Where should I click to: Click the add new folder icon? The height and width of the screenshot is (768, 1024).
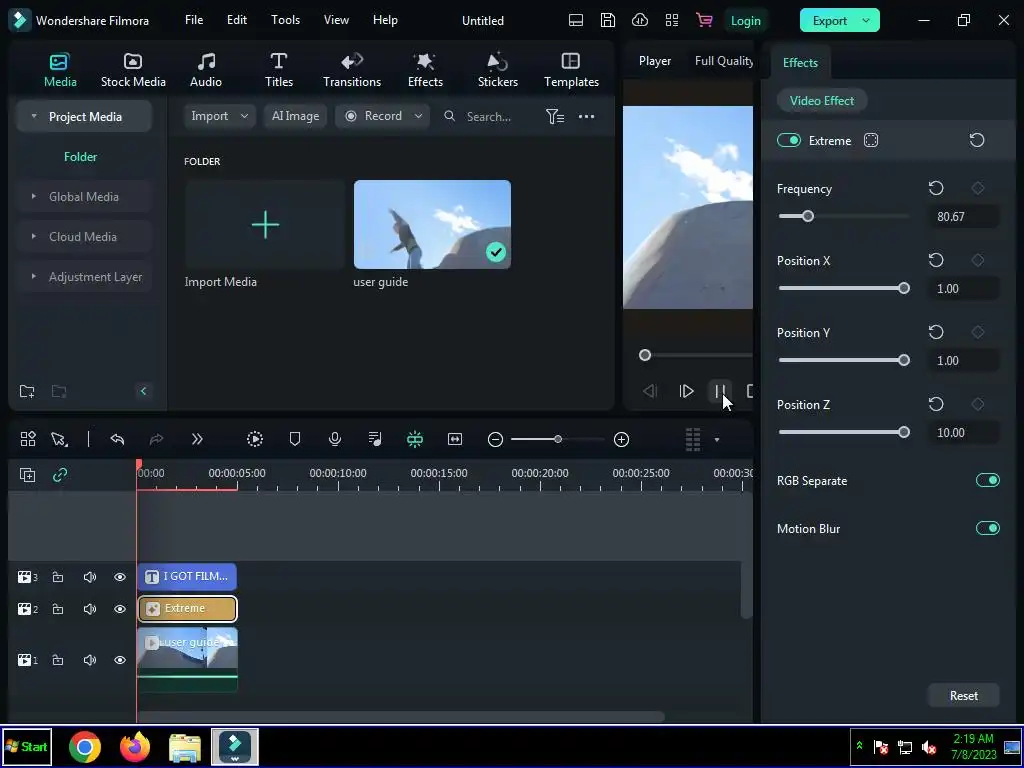(x=27, y=391)
